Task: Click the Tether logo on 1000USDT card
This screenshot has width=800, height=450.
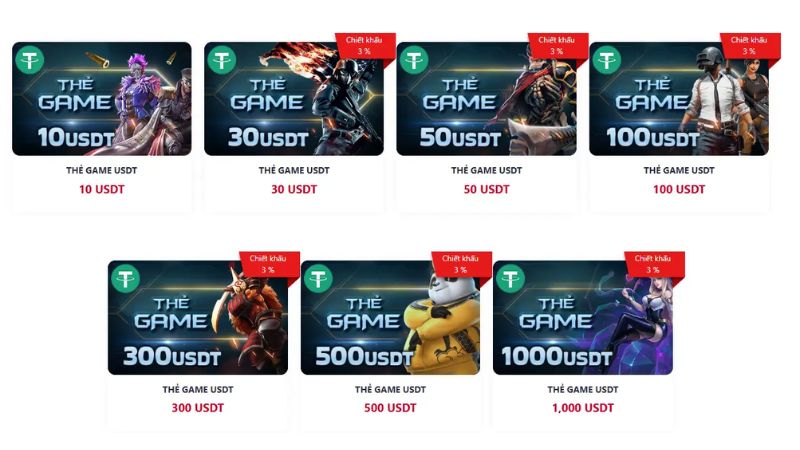Action: point(510,279)
